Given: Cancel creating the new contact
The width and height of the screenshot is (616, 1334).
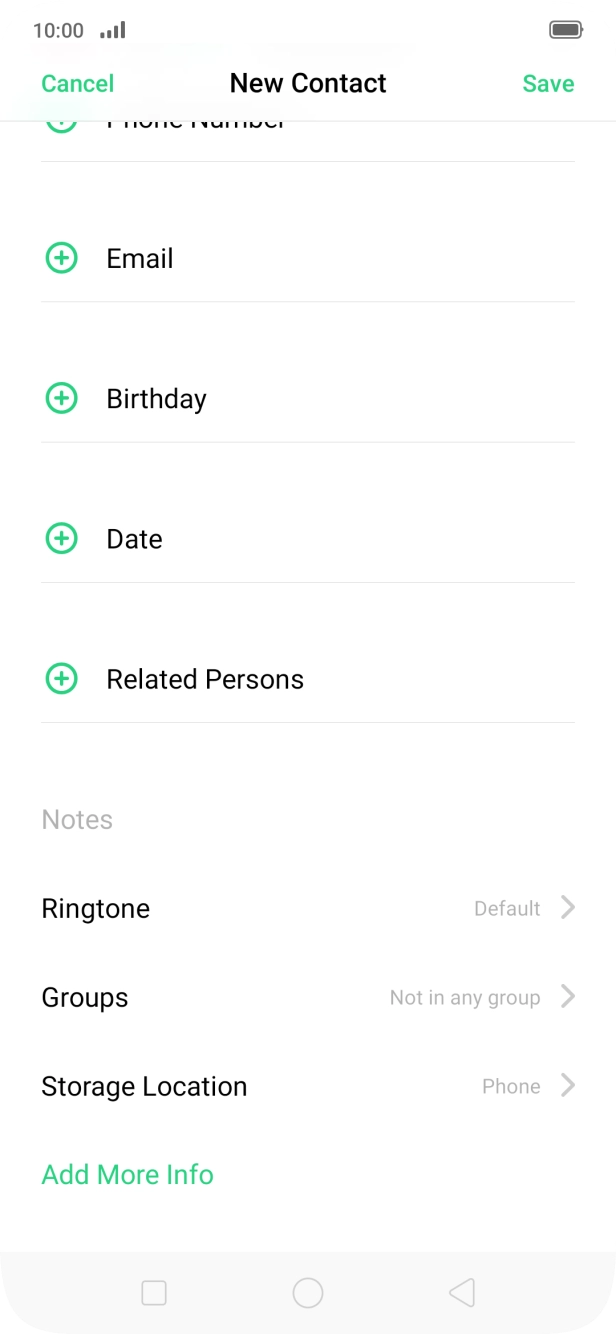Looking at the screenshot, I should pos(78,84).
